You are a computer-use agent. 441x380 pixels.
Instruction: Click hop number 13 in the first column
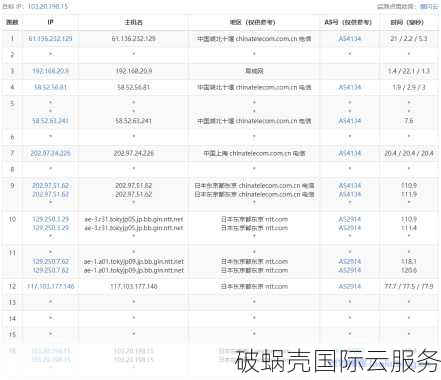coord(12,303)
